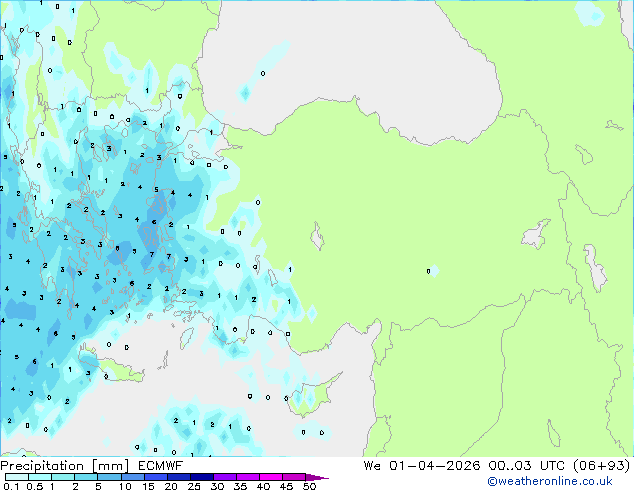Select legend swatch between 30 and 35
Image resolution: width=634 pixels, height=490 pixels.
click(x=225, y=477)
